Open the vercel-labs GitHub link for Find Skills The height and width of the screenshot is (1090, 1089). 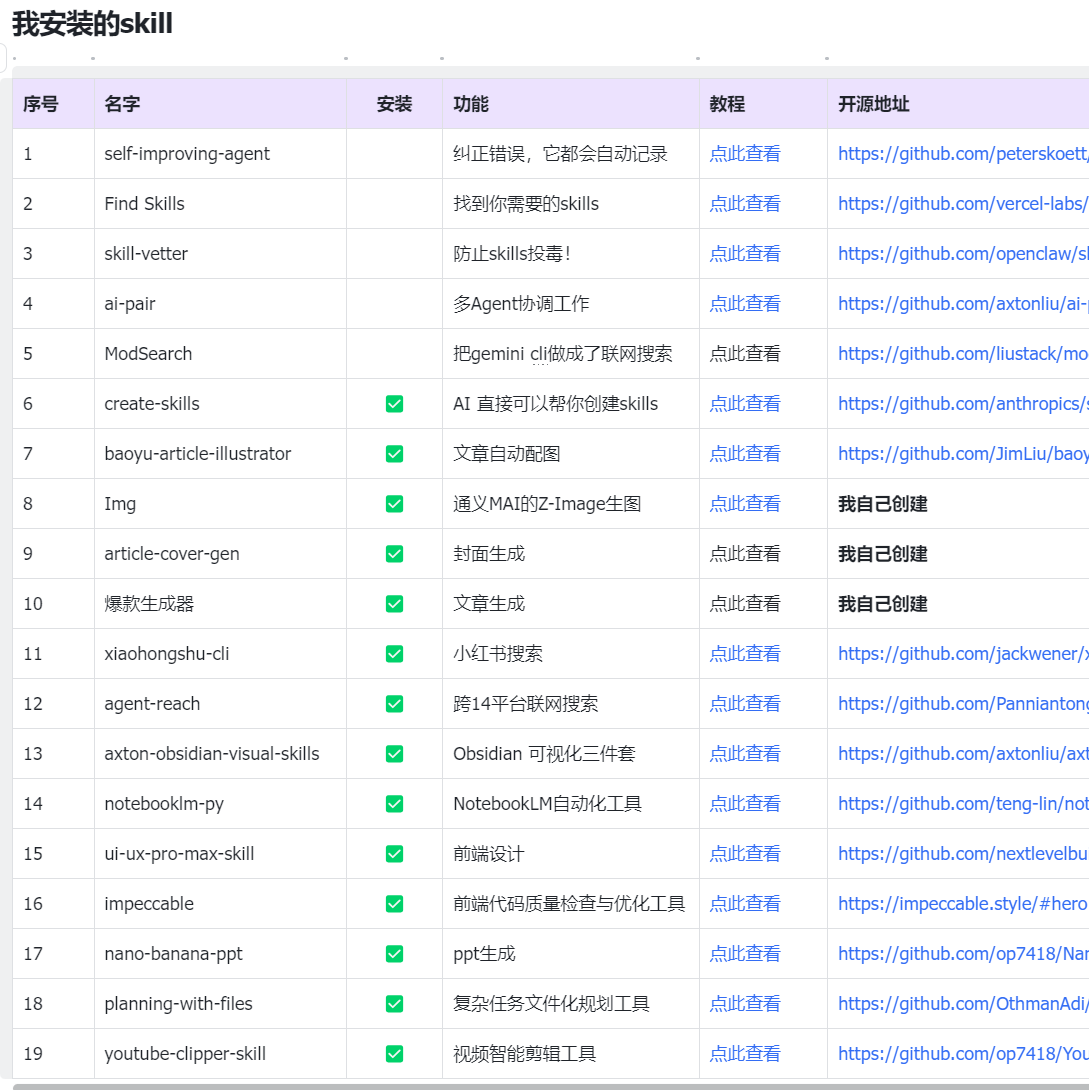962,204
